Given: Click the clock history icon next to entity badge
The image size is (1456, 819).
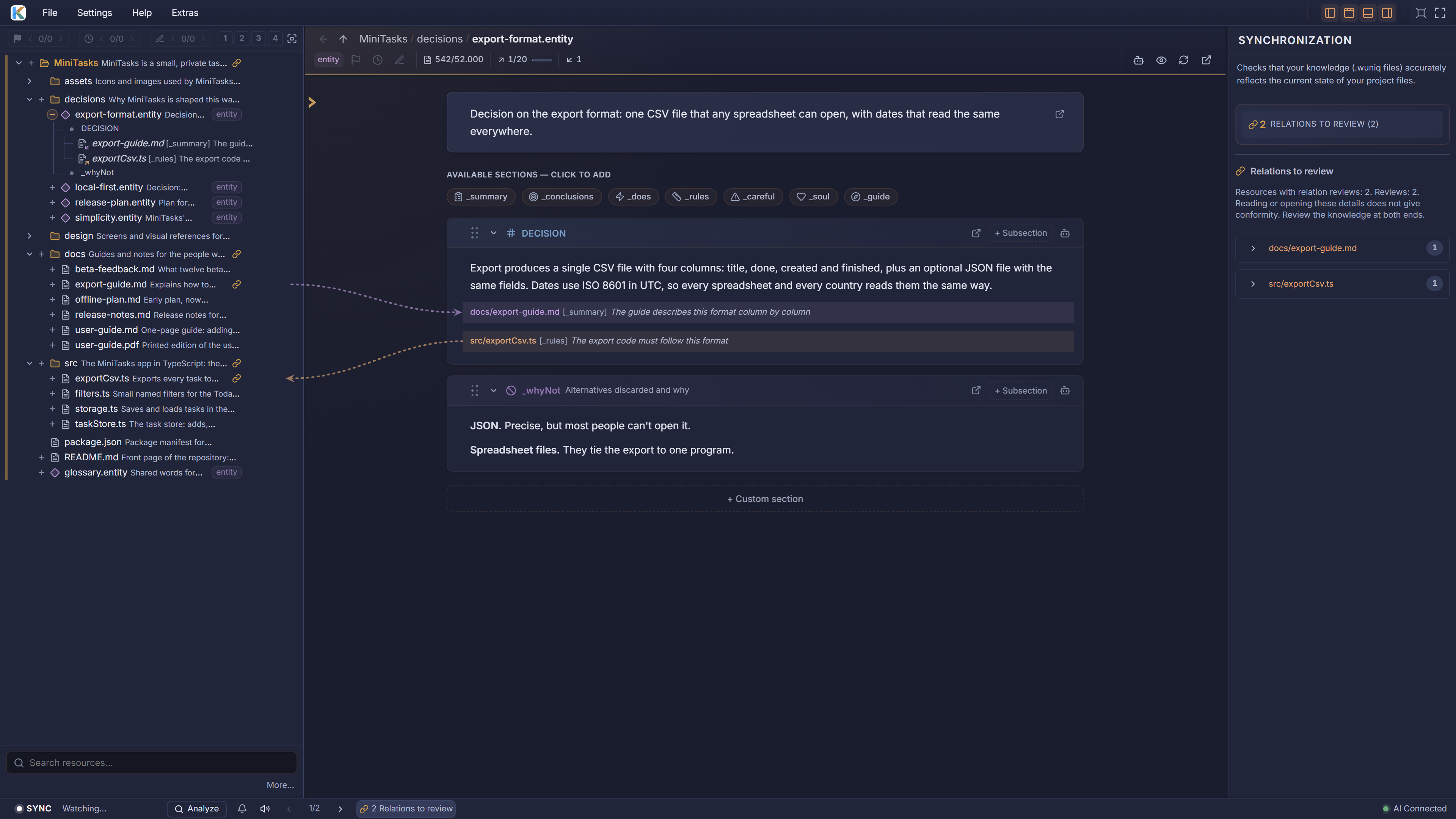Looking at the screenshot, I should coord(378,60).
